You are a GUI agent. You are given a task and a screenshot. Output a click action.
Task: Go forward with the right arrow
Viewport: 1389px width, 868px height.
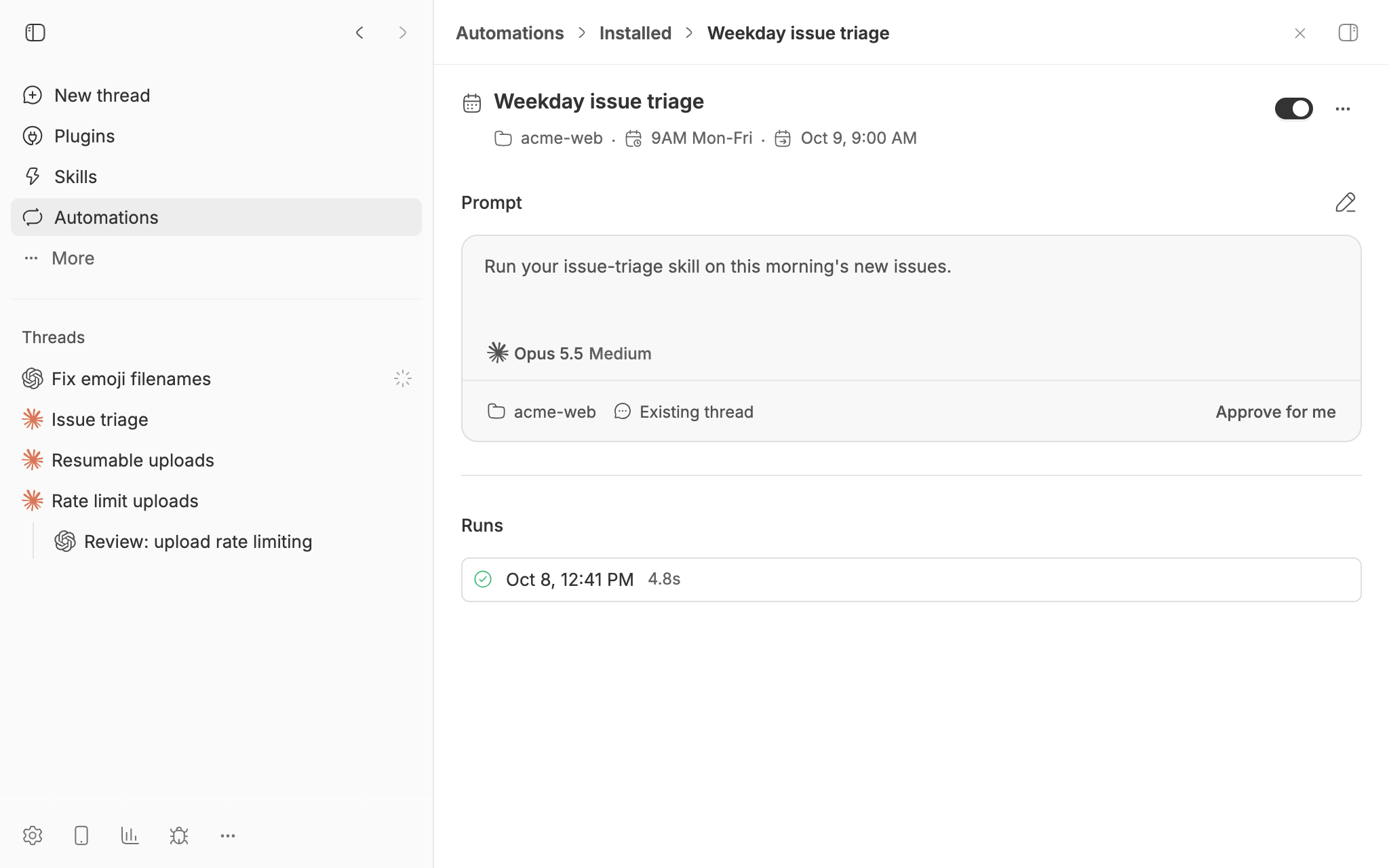[x=403, y=33]
